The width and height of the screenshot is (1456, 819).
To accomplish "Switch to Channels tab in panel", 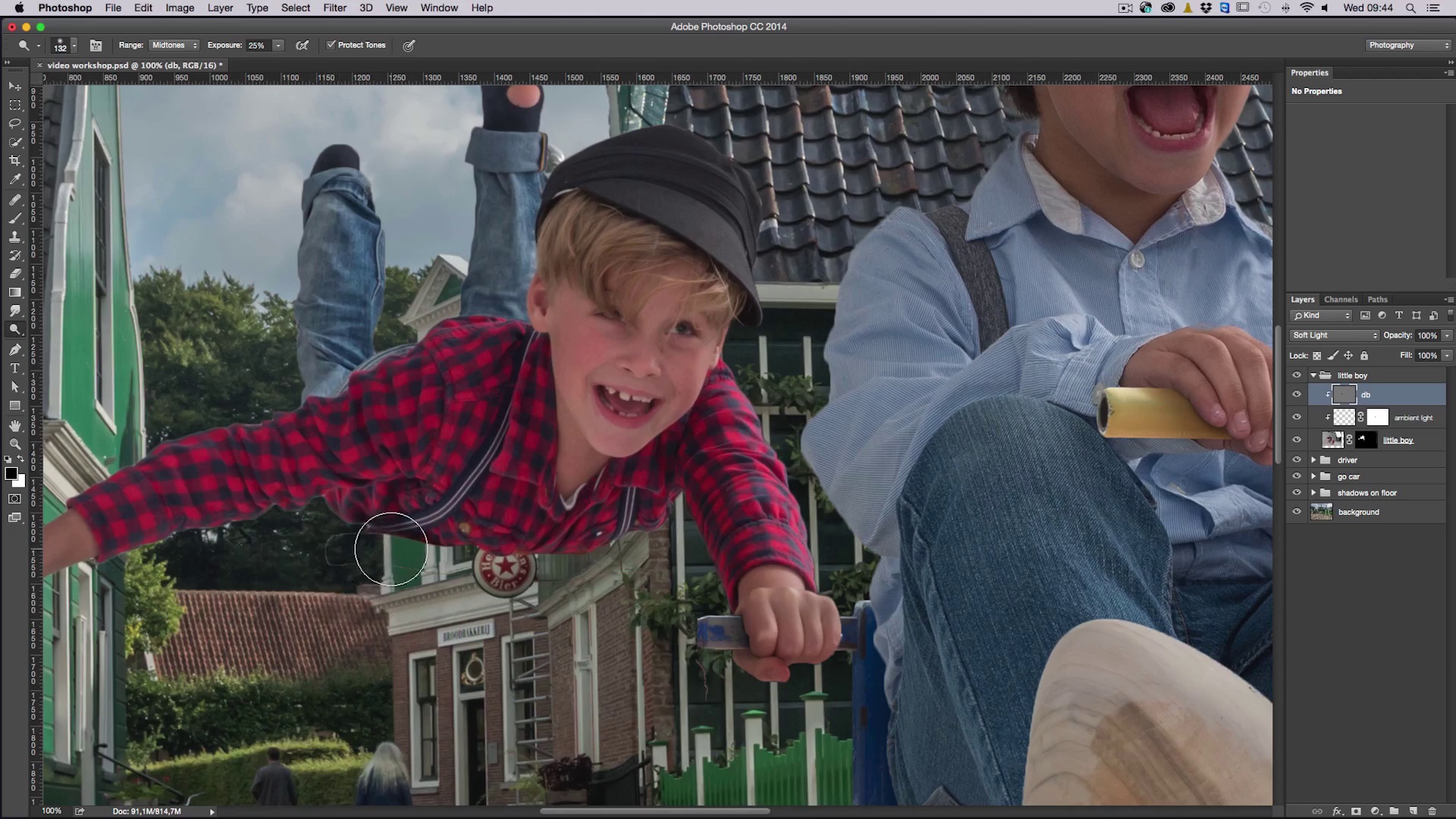I will (x=1340, y=299).
